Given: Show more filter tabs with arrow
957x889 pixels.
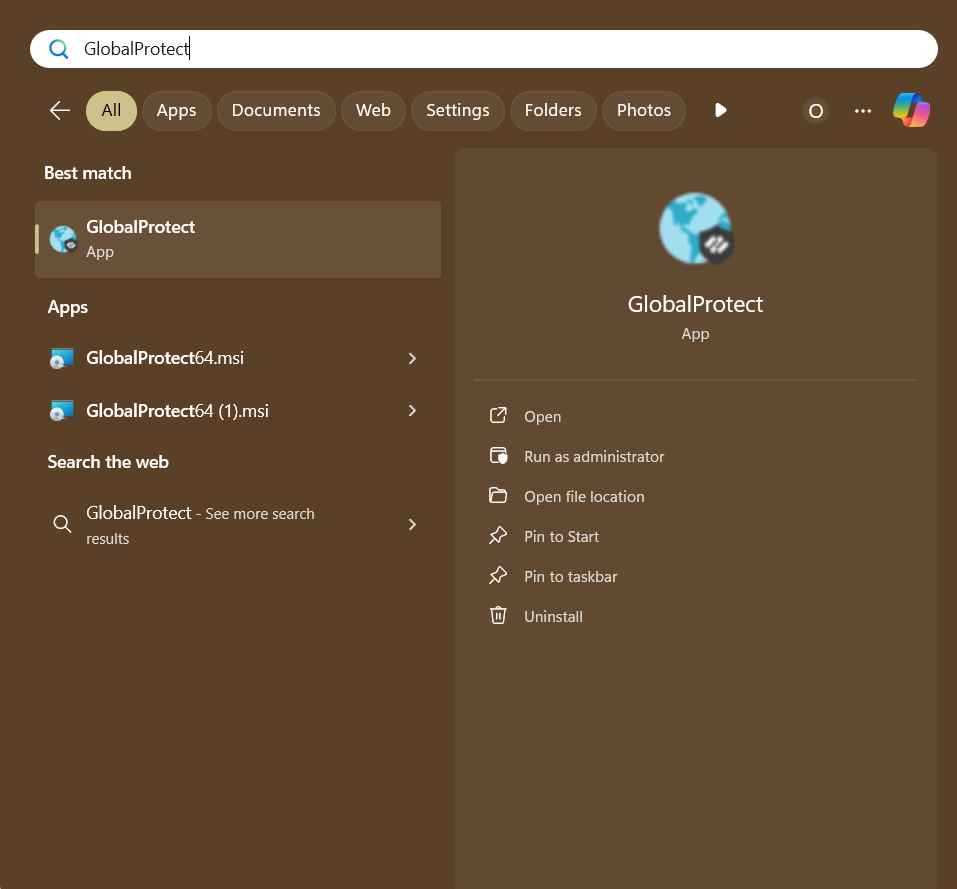Looking at the screenshot, I should (x=720, y=110).
